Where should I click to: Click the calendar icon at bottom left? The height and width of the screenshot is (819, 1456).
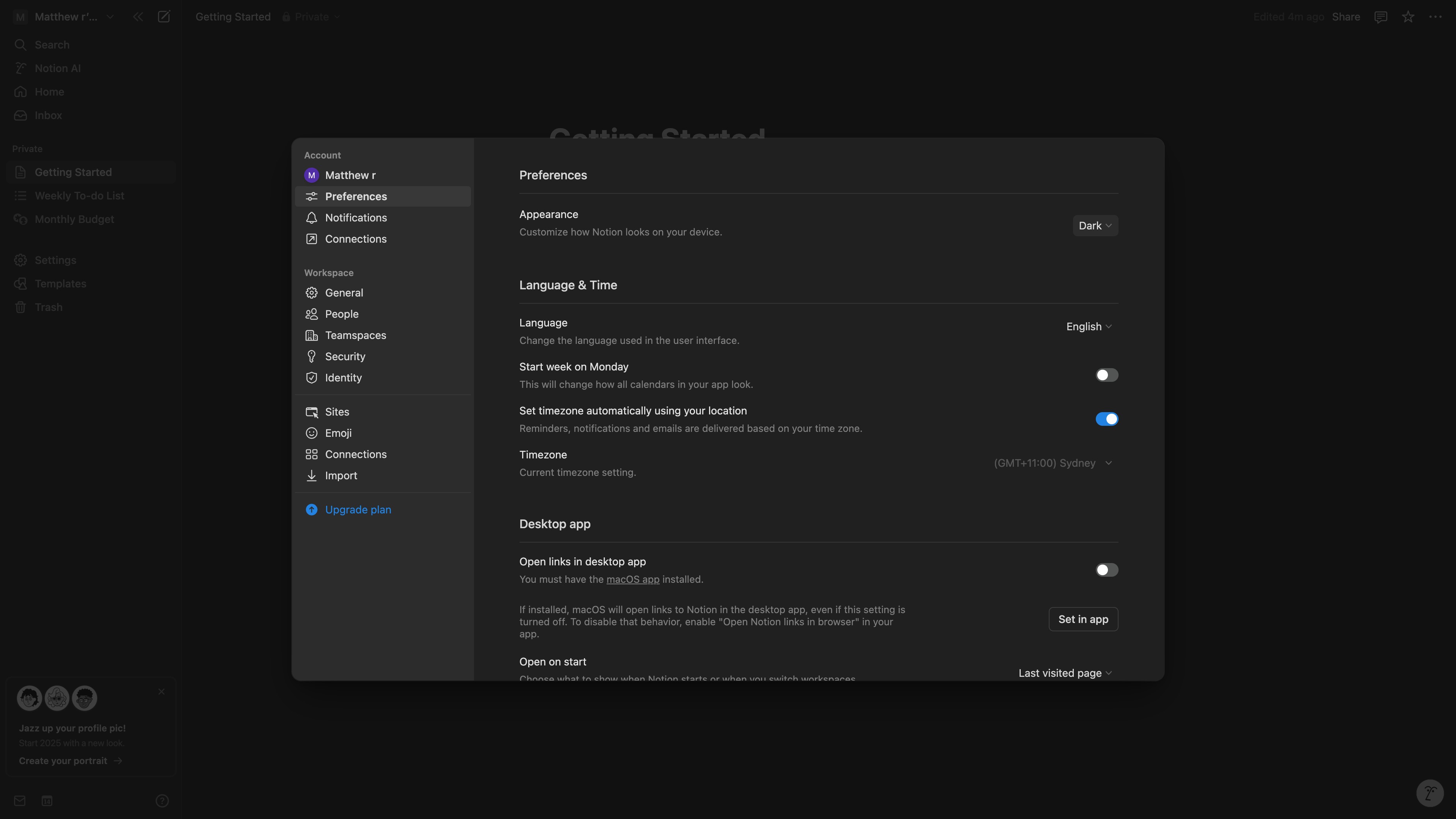click(47, 800)
